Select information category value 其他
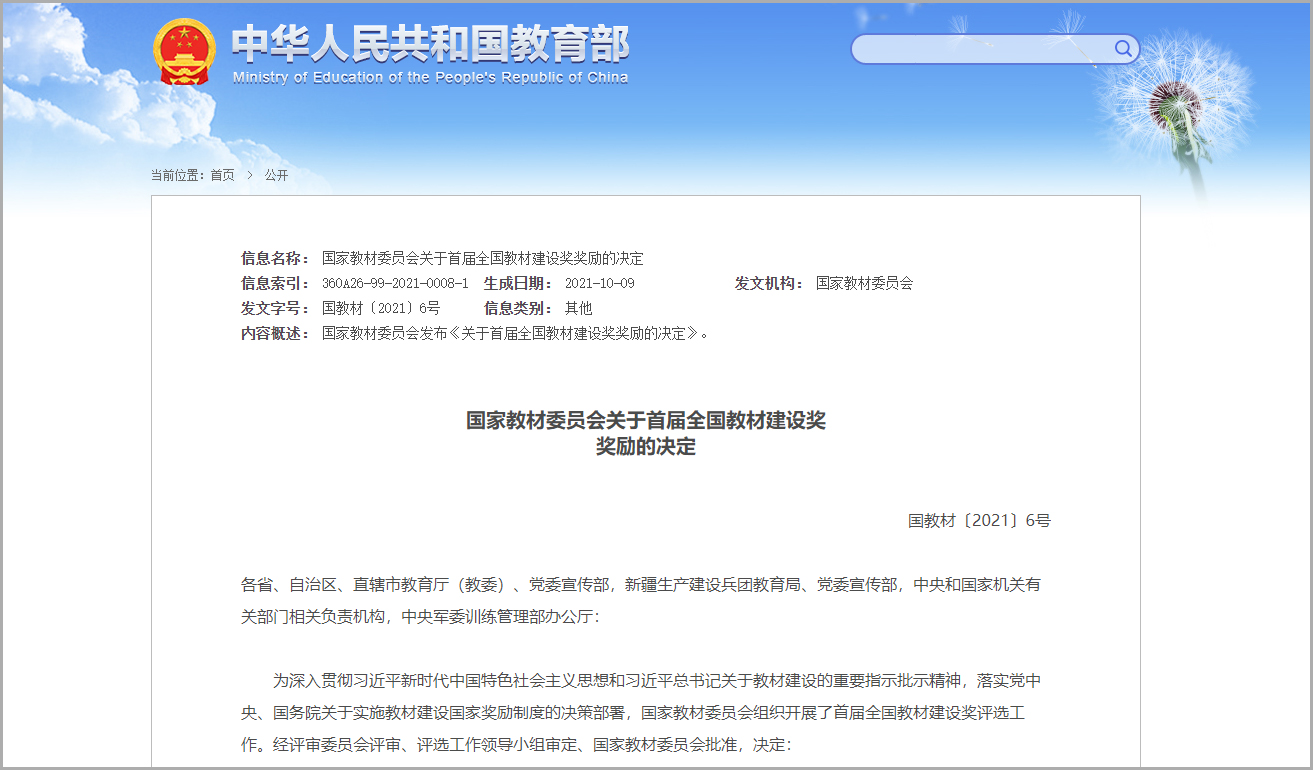The height and width of the screenshot is (770, 1313). pyautogui.click(x=579, y=308)
